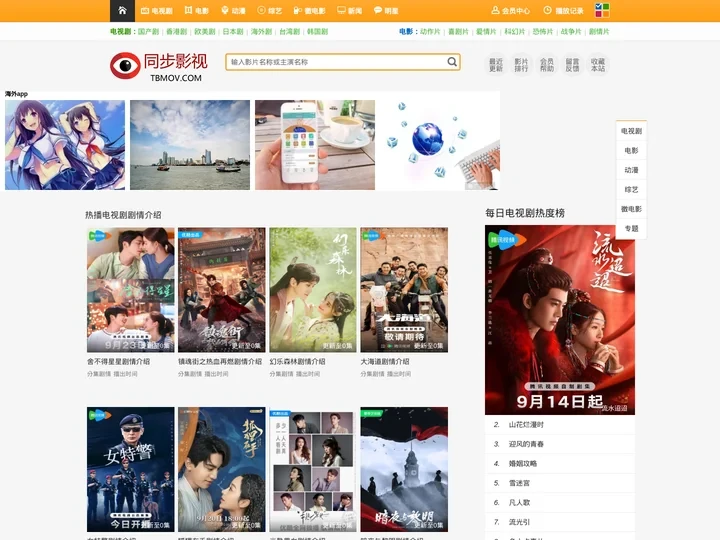The width and height of the screenshot is (720, 540).
Task: Click the 海外剧 category link
Action: [261, 32]
